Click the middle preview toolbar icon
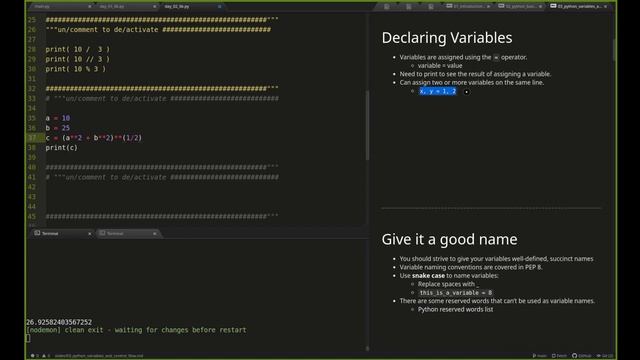 [409, 7]
